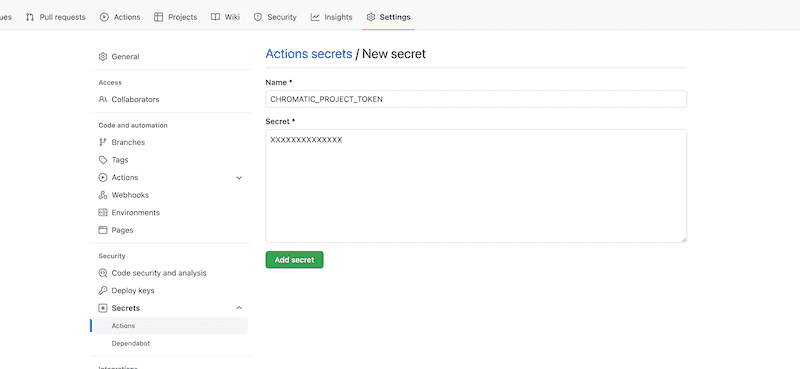800x369 pixels.
Task: Click the Collaborators people icon
Action: (x=103, y=100)
